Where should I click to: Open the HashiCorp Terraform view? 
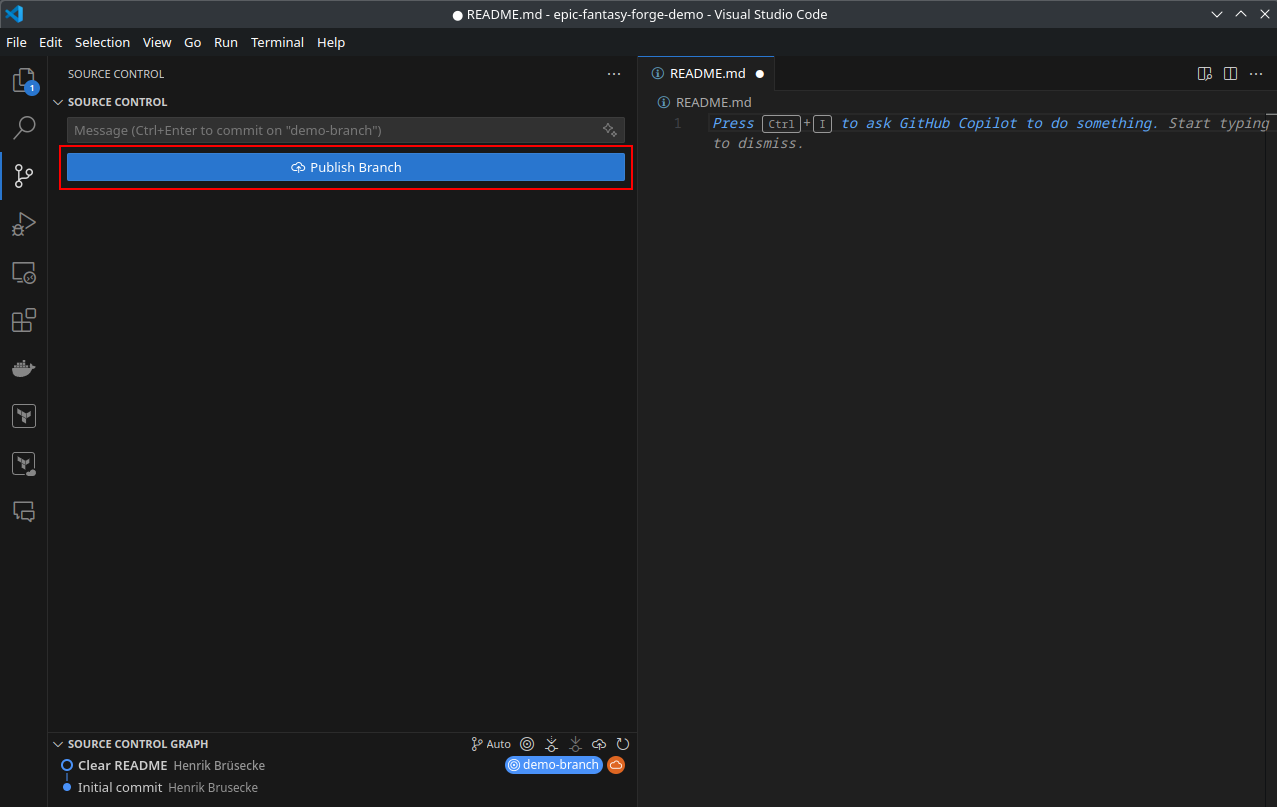click(24, 416)
